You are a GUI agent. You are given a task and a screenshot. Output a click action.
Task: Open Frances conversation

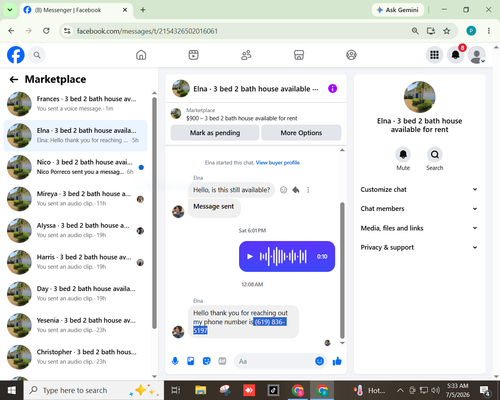[x=75, y=104]
